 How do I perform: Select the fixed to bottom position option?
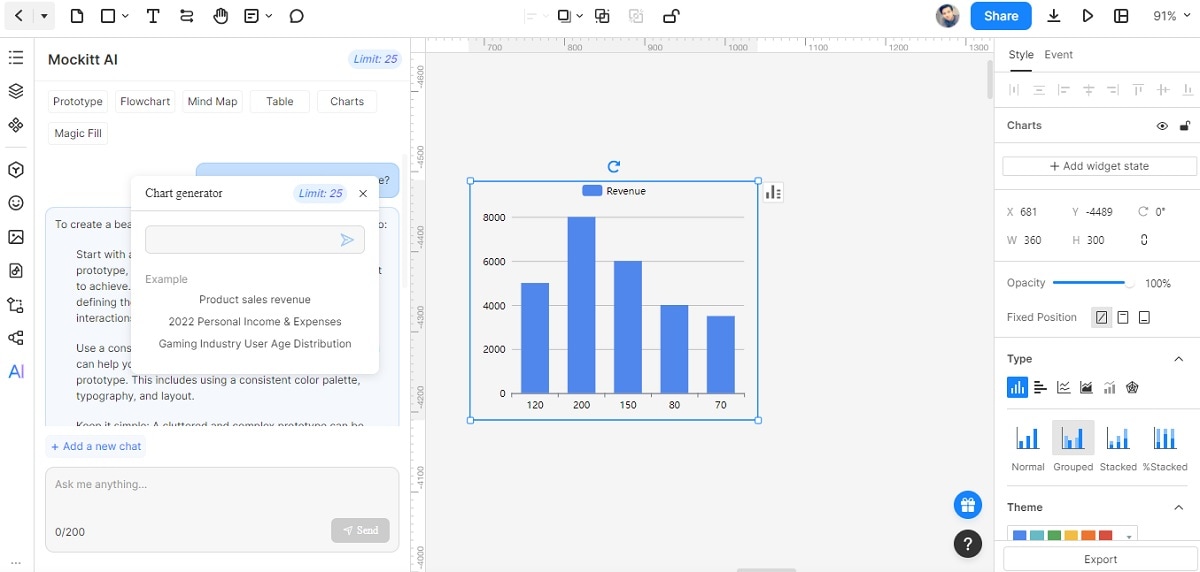coord(1144,317)
